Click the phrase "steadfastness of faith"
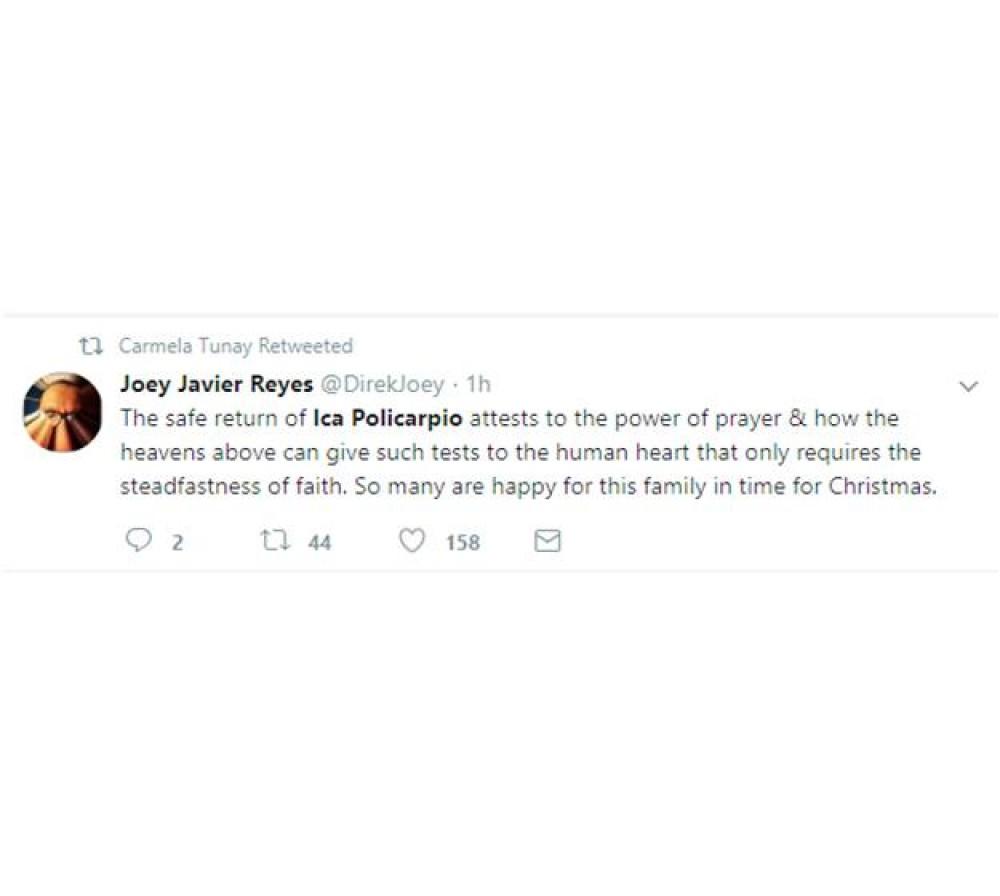The image size is (1000, 896). (234, 488)
